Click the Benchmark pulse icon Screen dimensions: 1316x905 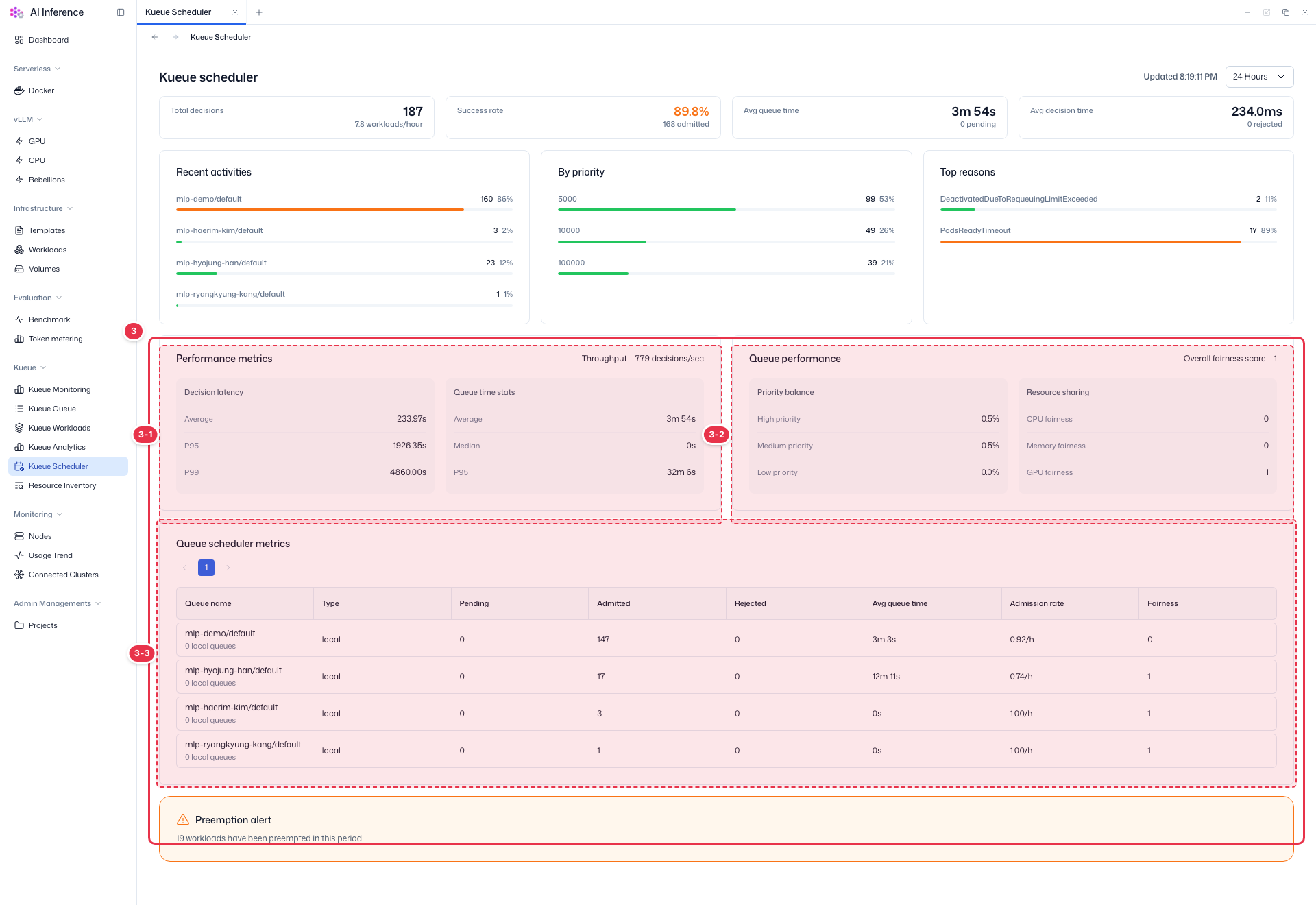[x=19, y=319]
